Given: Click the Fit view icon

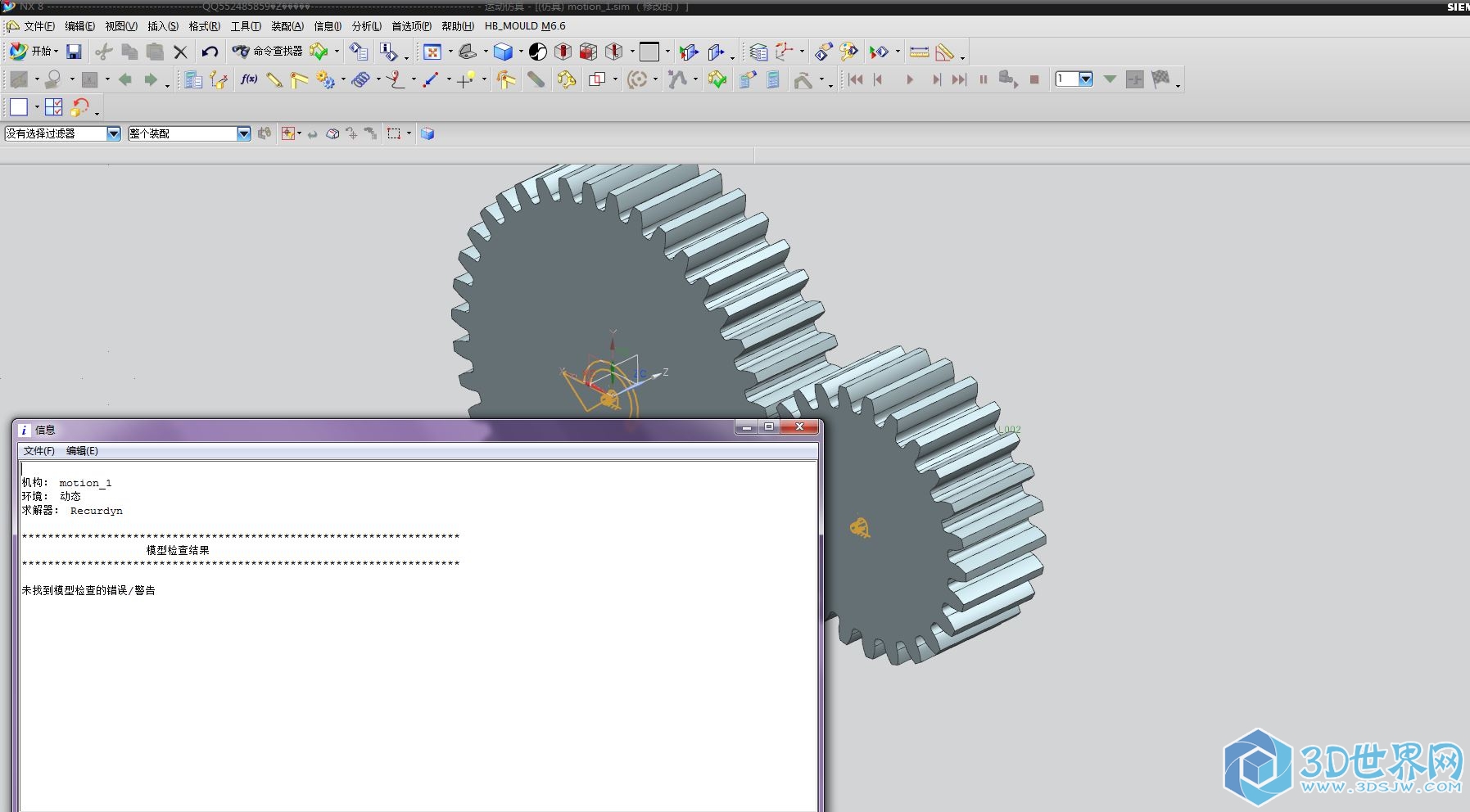Looking at the screenshot, I should pyautogui.click(x=432, y=52).
